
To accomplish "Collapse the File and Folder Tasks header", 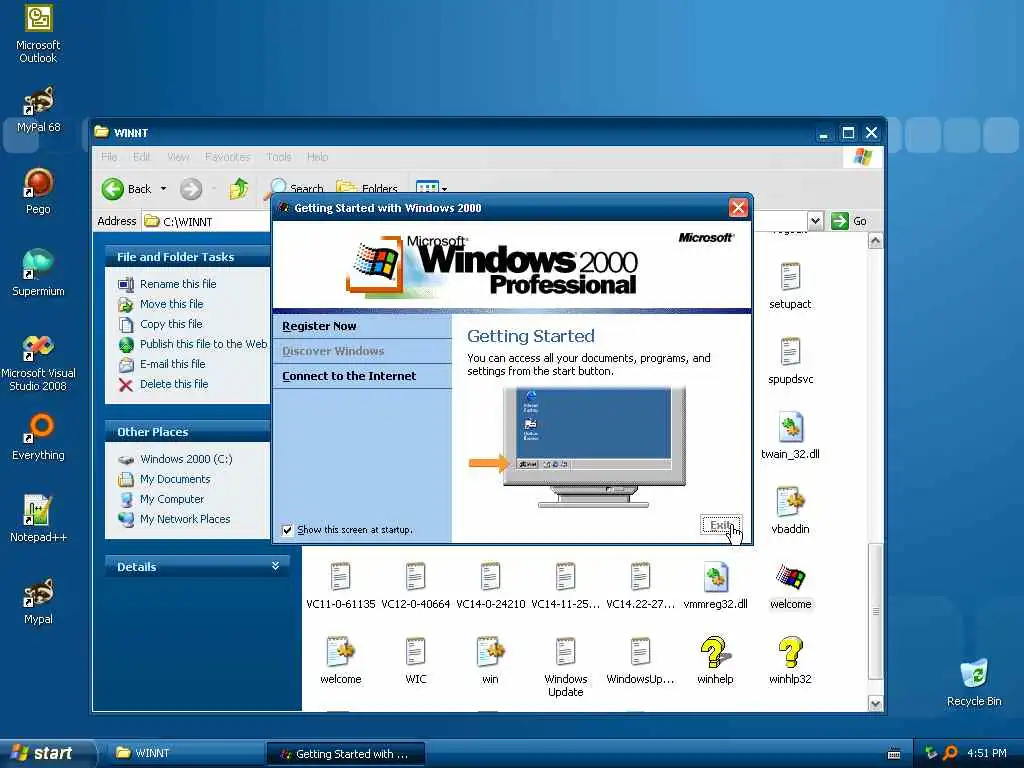I will [x=187, y=257].
